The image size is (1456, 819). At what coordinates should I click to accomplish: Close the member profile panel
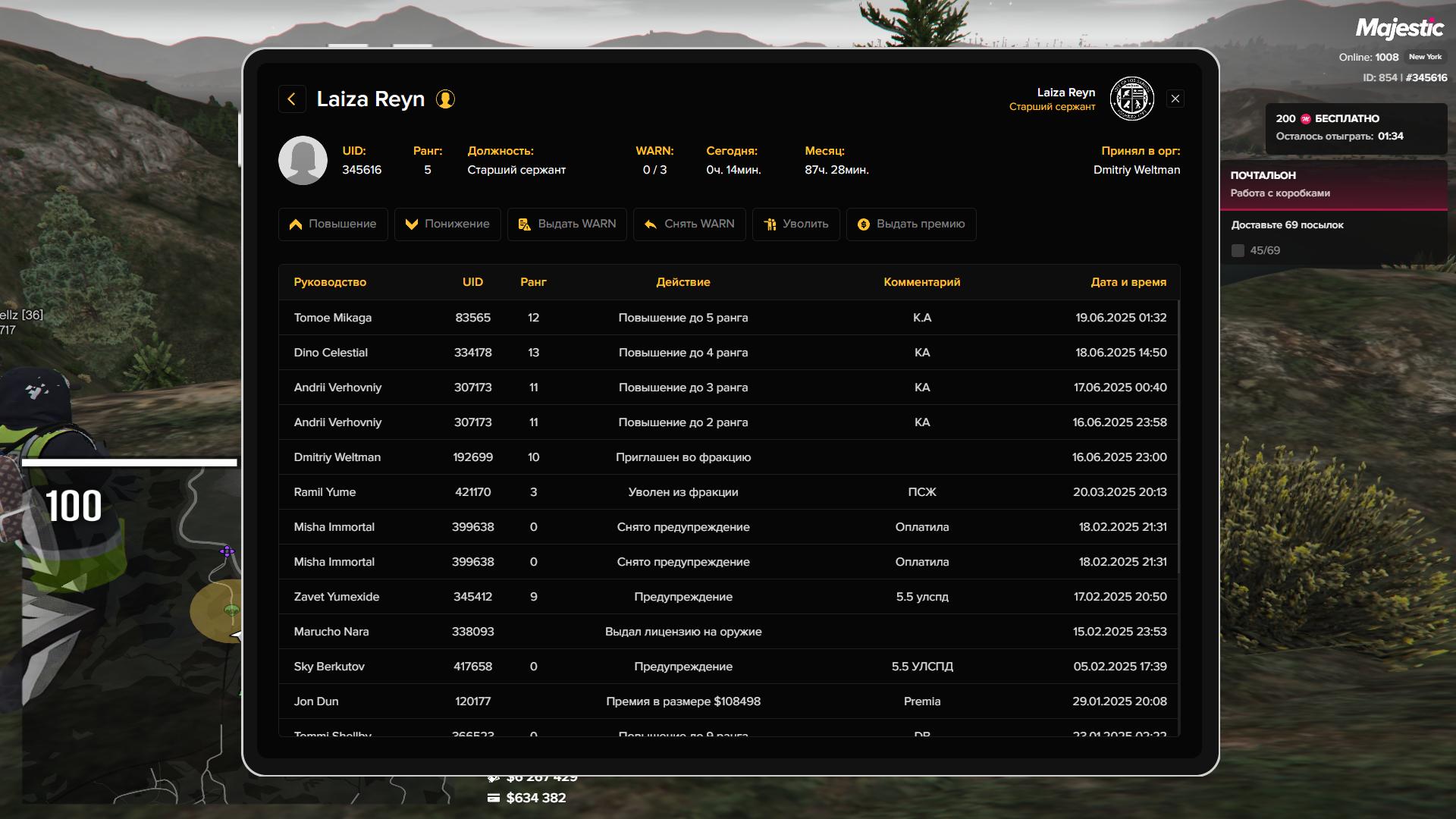tap(1175, 99)
